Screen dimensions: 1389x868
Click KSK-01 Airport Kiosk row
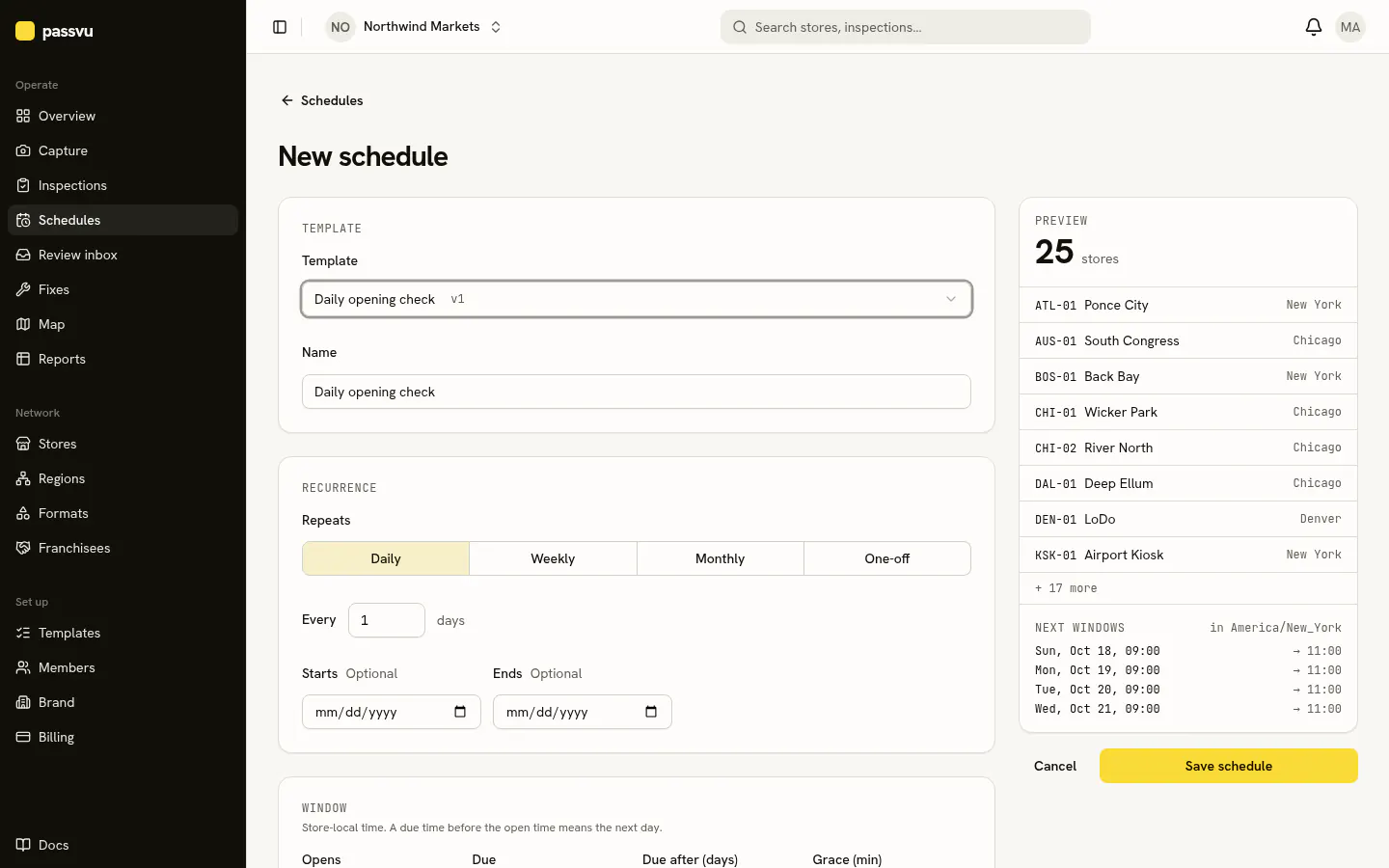1188,555
